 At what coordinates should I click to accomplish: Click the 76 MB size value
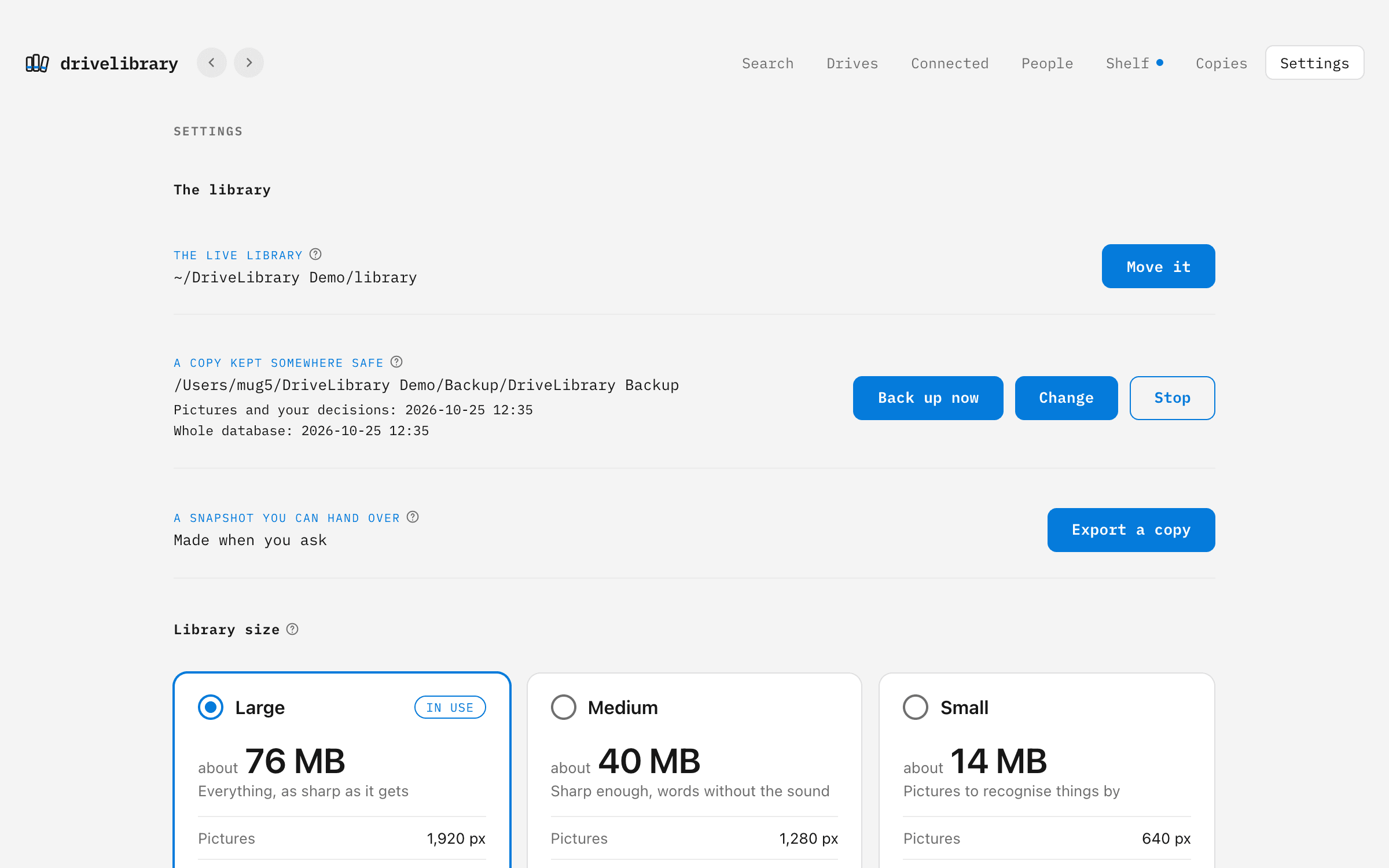click(295, 761)
